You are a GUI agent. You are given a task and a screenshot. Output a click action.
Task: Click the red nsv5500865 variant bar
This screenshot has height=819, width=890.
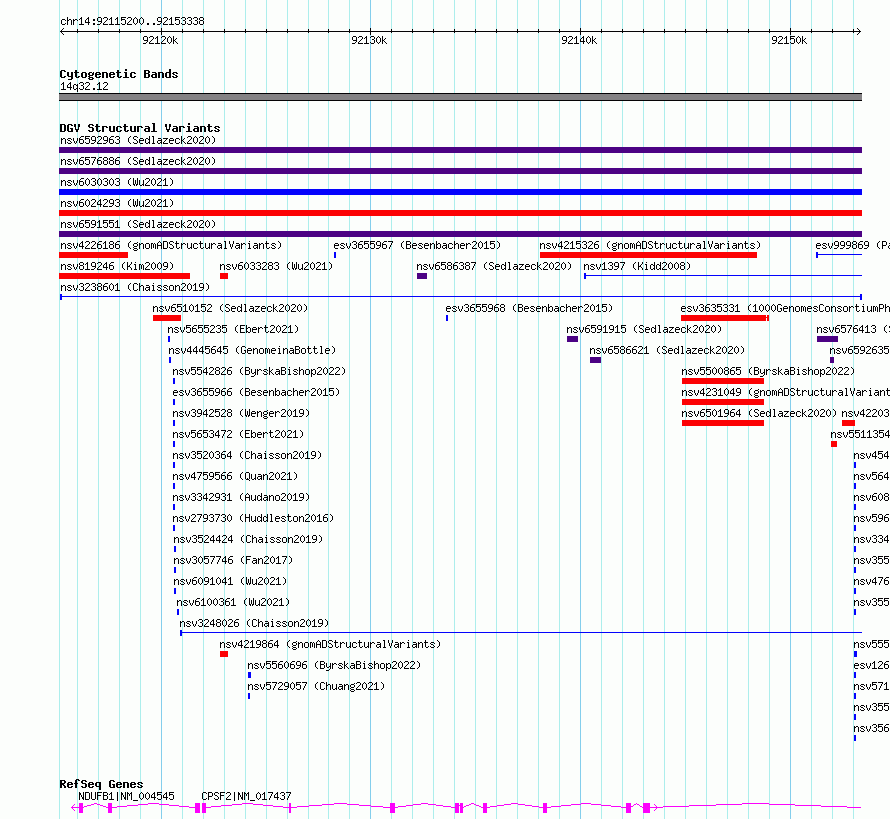coord(723,381)
